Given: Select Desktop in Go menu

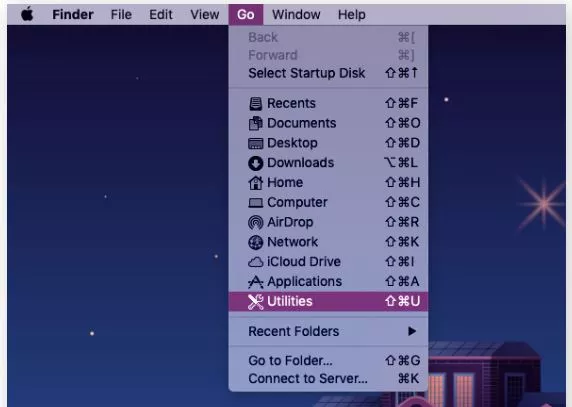Looking at the screenshot, I should pyautogui.click(x=328, y=143).
